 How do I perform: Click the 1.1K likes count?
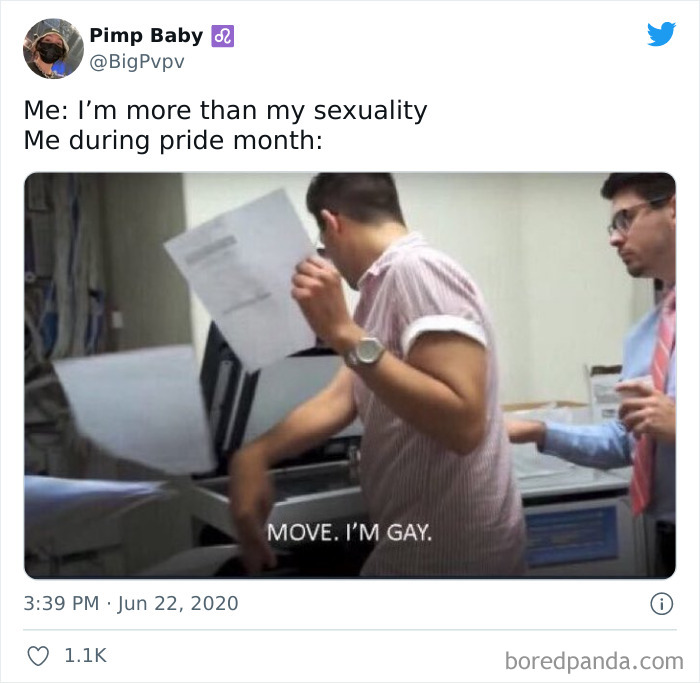click(x=85, y=656)
